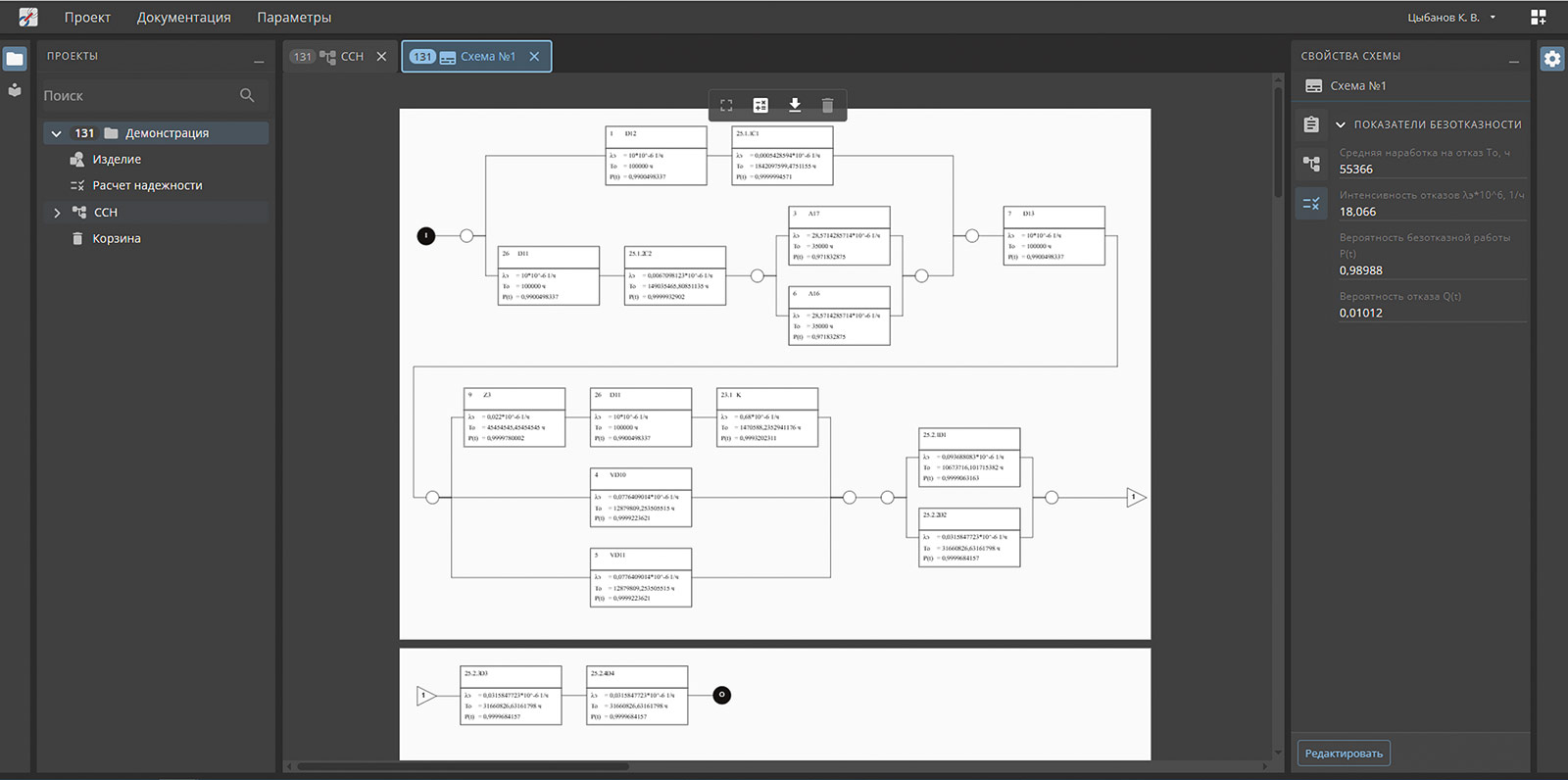Click the search magnifier in the projects panel
Screen dimensions: 1568x780
click(247, 95)
